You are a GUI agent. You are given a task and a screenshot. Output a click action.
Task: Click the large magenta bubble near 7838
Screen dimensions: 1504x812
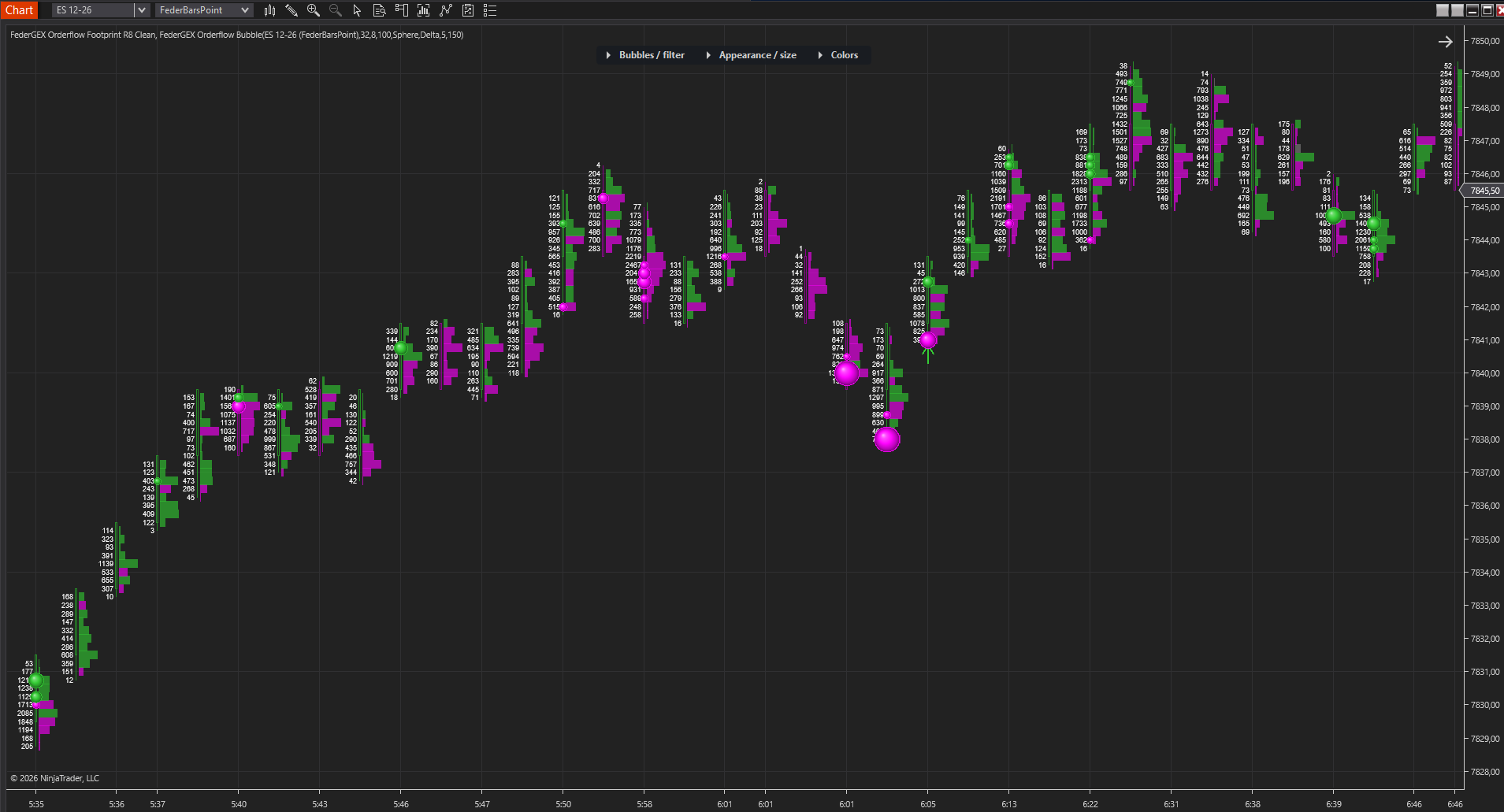pos(887,439)
